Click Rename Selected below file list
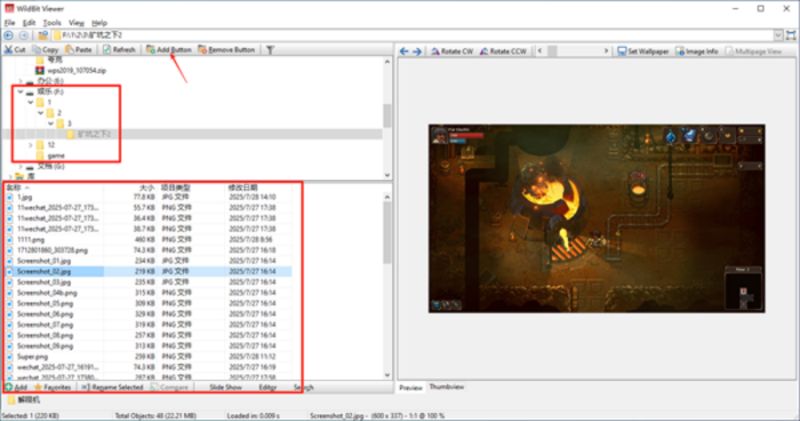 (x=112, y=387)
